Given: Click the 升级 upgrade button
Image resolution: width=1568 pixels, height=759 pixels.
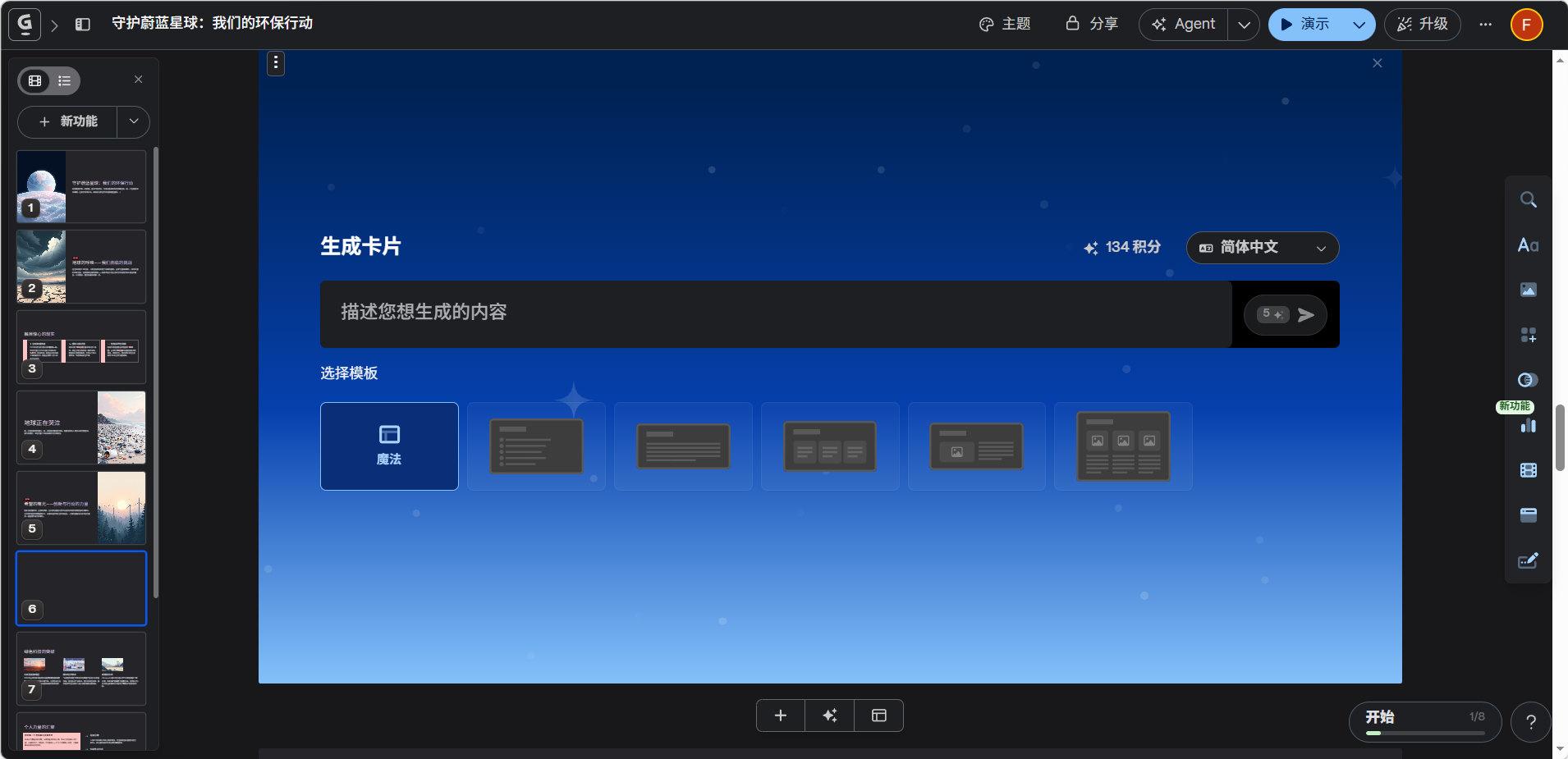Looking at the screenshot, I should tap(1422, 25).
